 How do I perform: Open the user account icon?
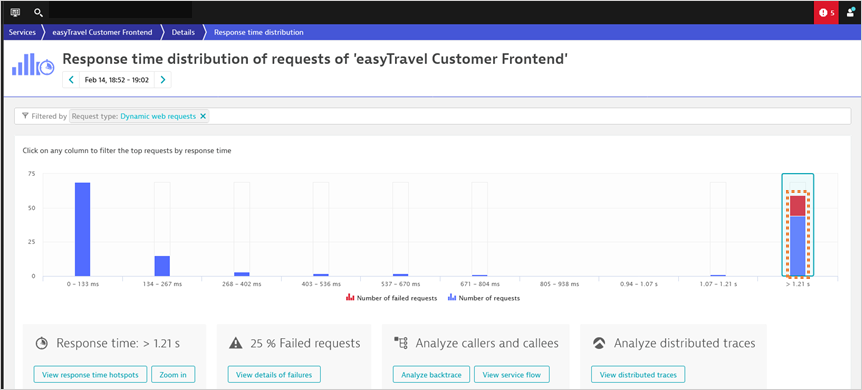(850, 12)
